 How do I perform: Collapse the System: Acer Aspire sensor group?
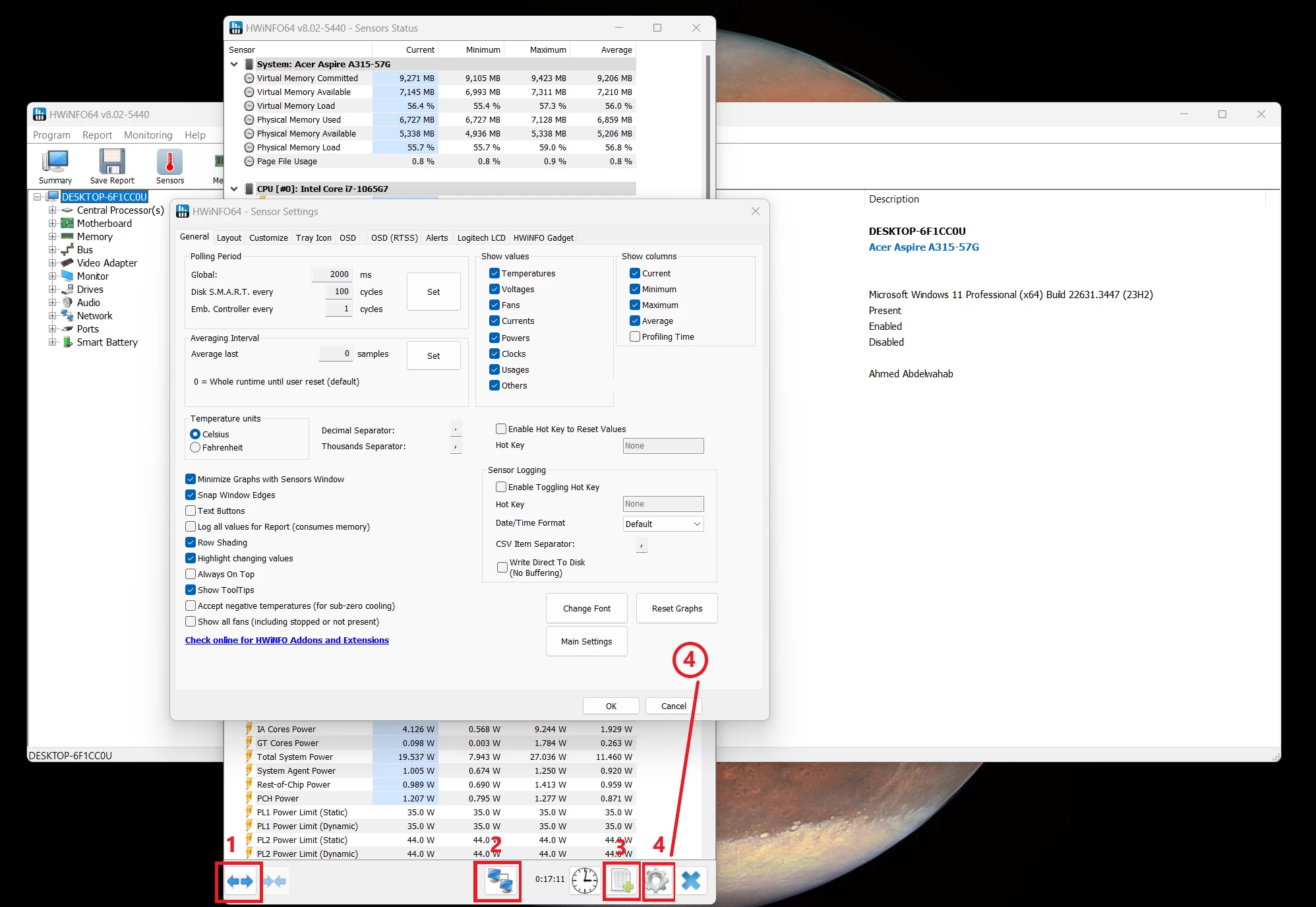pyautogui.click(x=234, y=64)
